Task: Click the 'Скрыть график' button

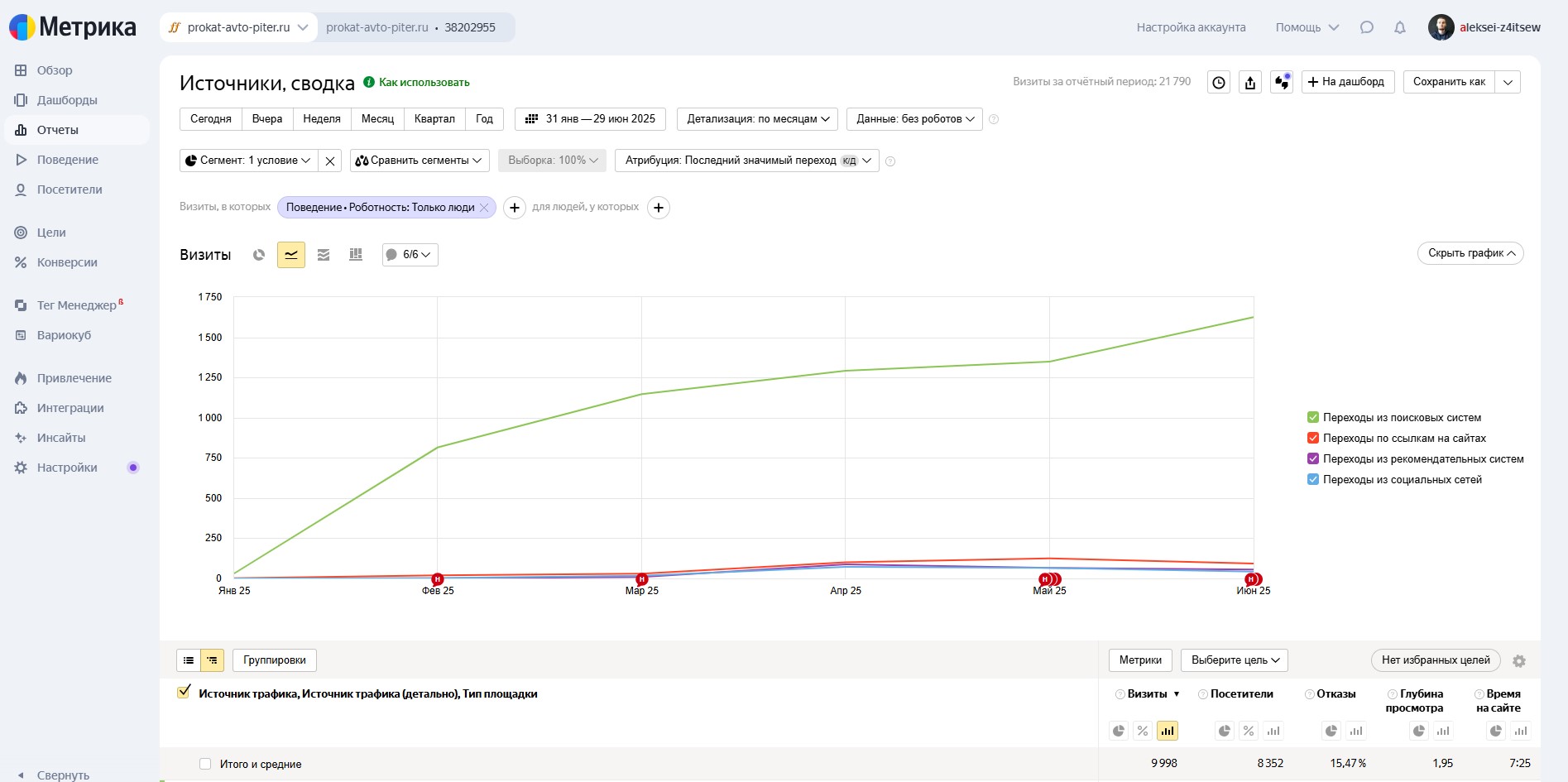Action: [x=1470, y=253]
